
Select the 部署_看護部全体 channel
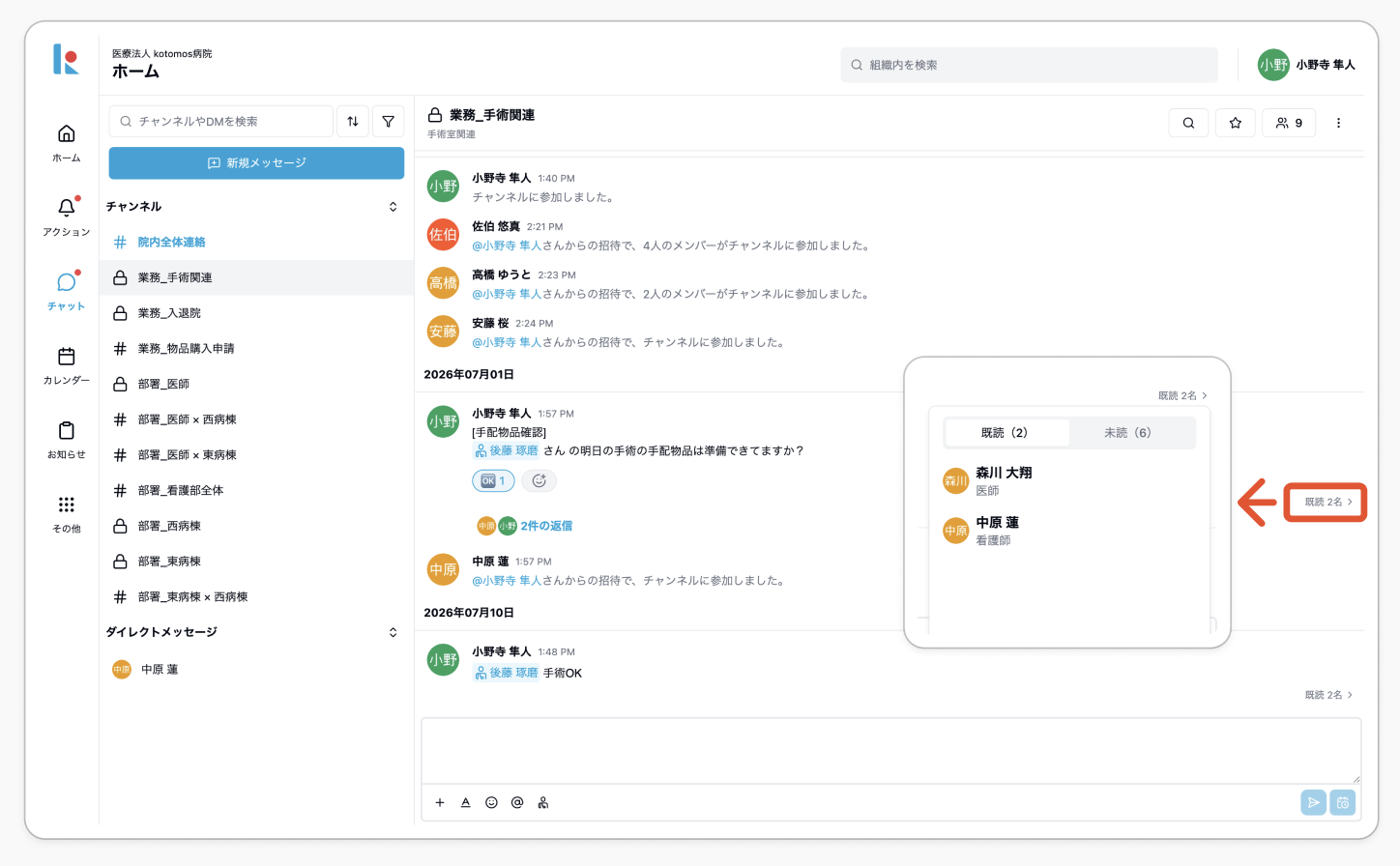[x=256, y=490]
